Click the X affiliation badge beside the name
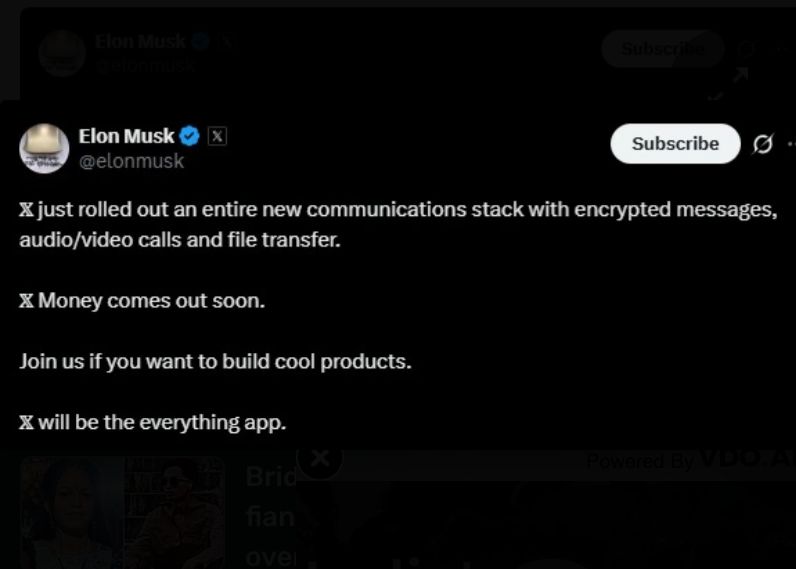 (217, 136)
